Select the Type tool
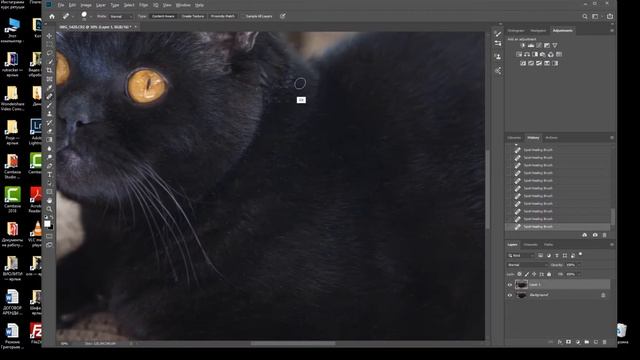Screen dimensions: 640x360 49,175
